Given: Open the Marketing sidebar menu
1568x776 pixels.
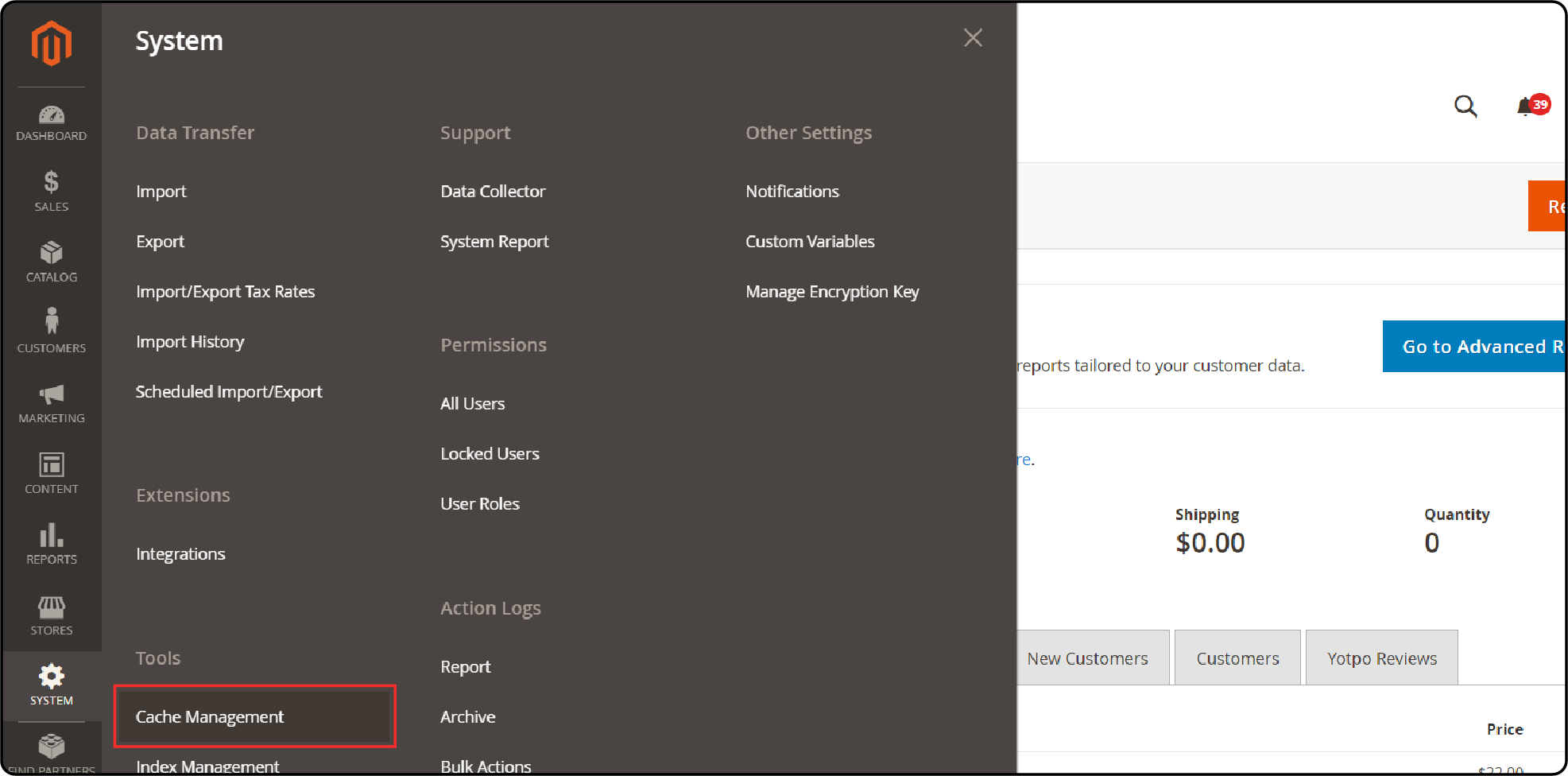Looking at the screenshot, I should (x=52, y=404).
